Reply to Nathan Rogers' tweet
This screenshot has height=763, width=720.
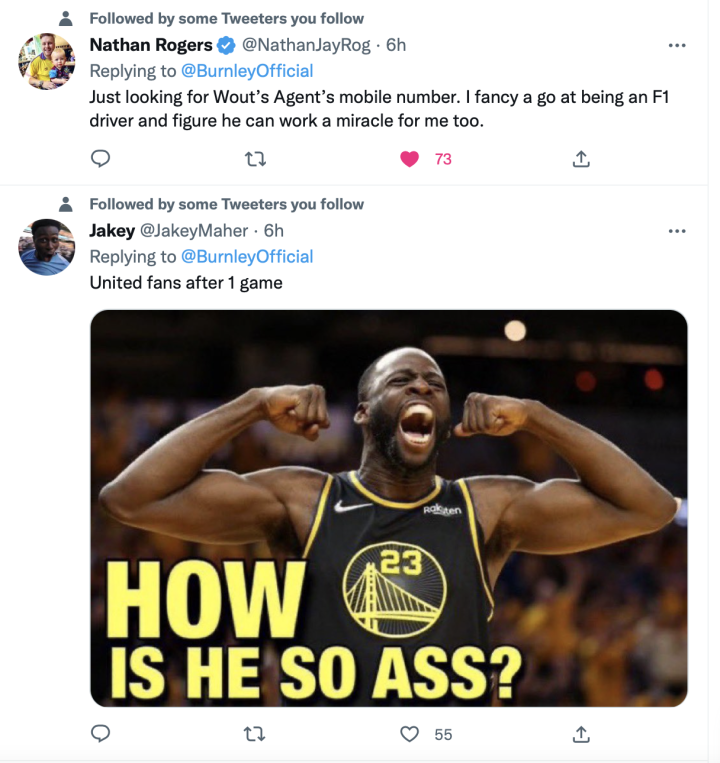[x=100, y=158]
